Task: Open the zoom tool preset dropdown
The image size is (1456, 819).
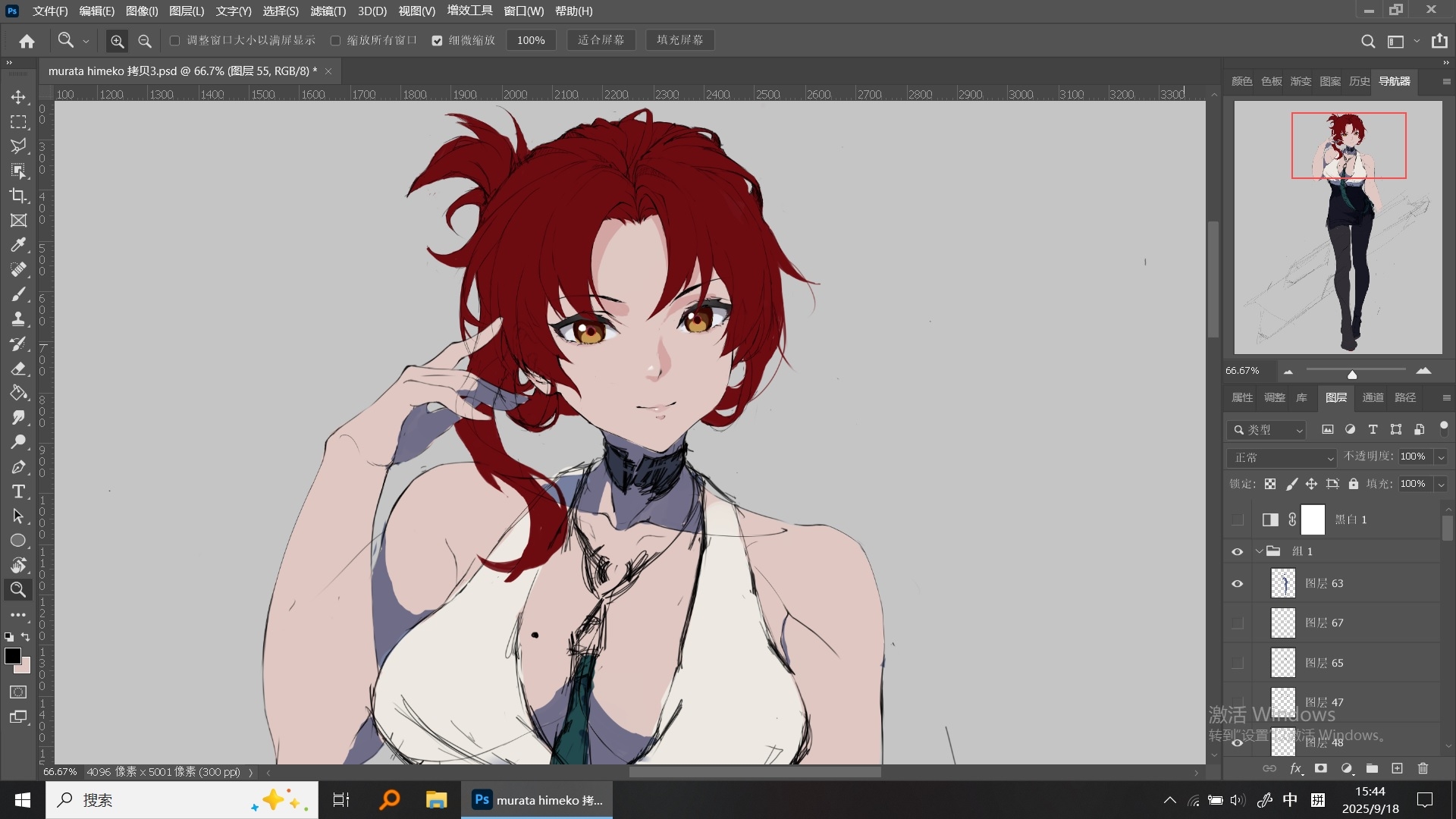Action: coord(86,41)
